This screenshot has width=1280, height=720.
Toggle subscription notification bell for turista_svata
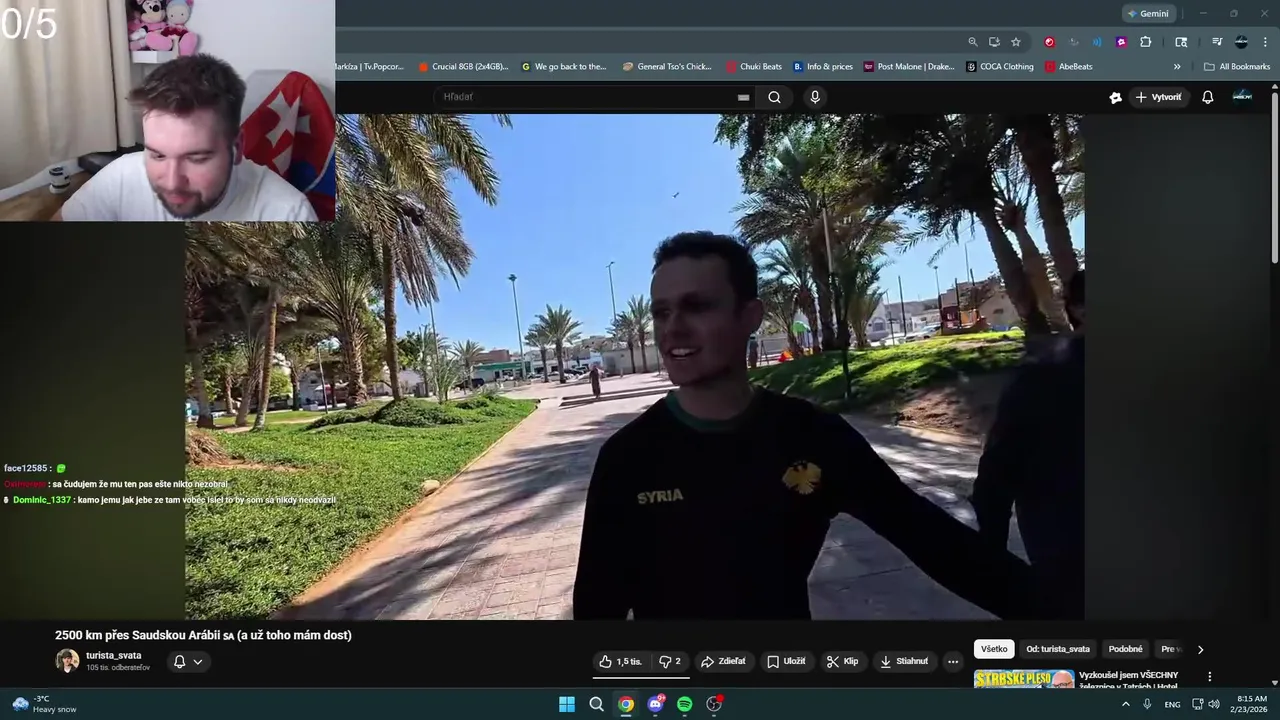188,661
